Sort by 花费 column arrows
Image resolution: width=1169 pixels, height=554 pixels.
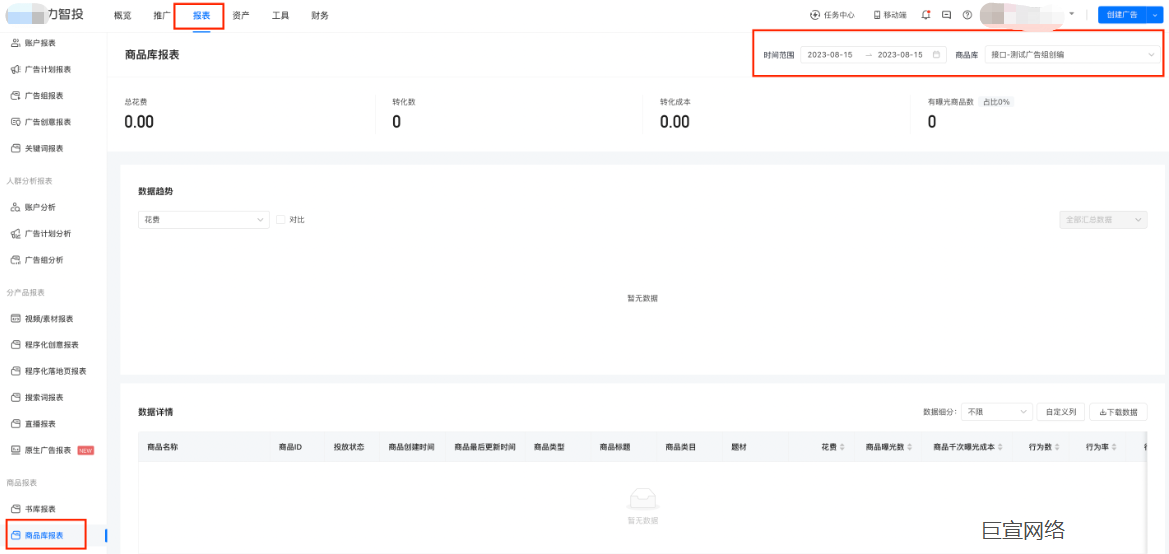[x=842, y=447]
